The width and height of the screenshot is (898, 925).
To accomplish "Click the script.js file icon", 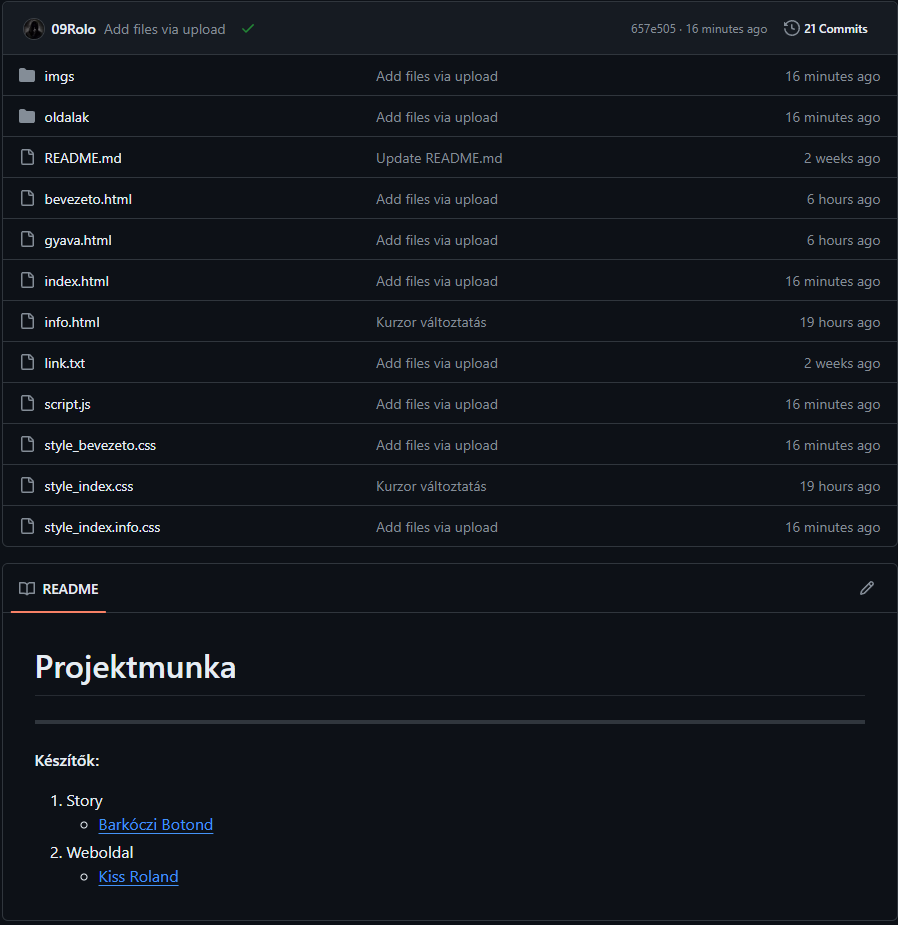I will (27, 404).
